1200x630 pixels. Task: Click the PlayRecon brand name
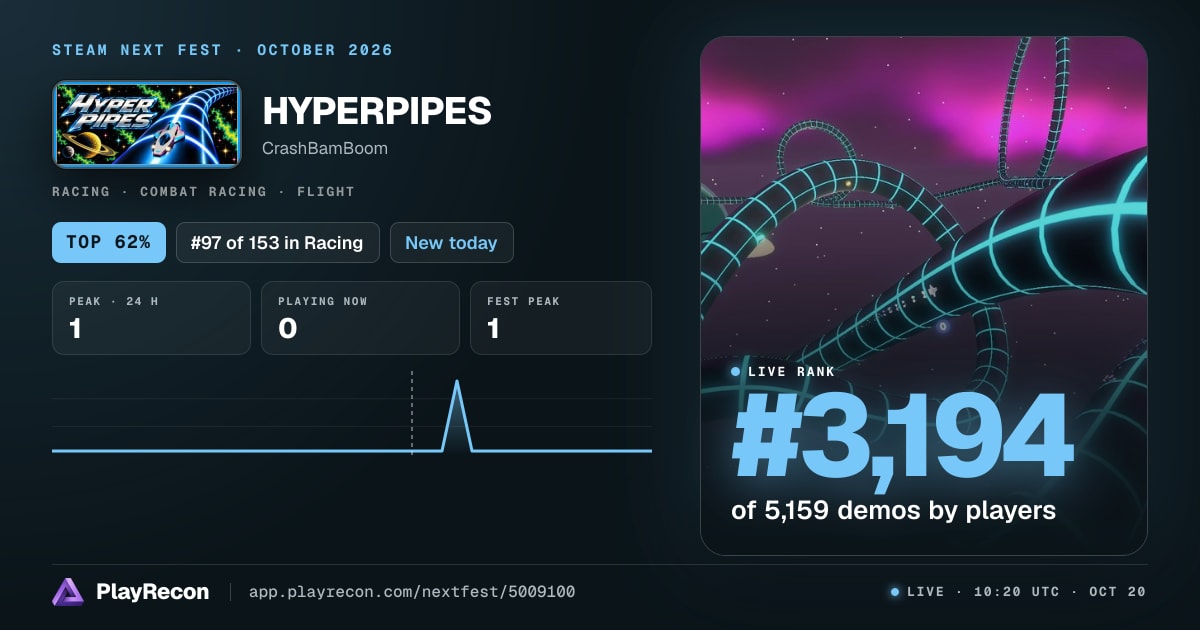[153, 592]
